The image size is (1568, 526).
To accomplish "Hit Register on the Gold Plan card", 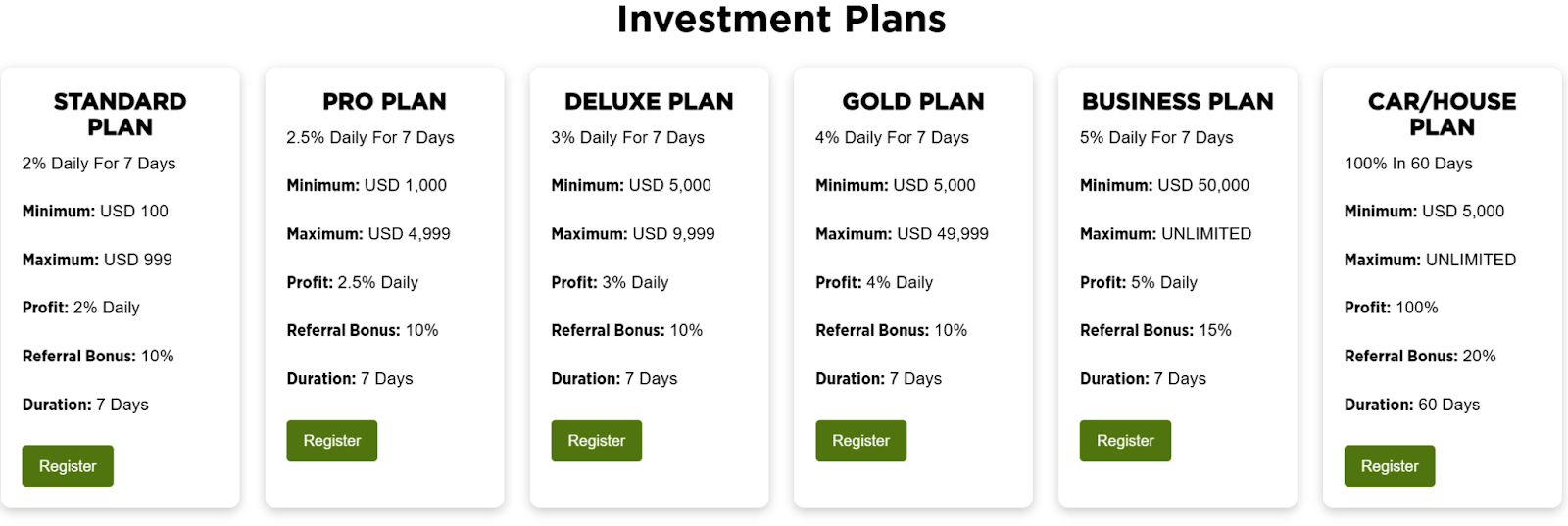I will [860, 441].
